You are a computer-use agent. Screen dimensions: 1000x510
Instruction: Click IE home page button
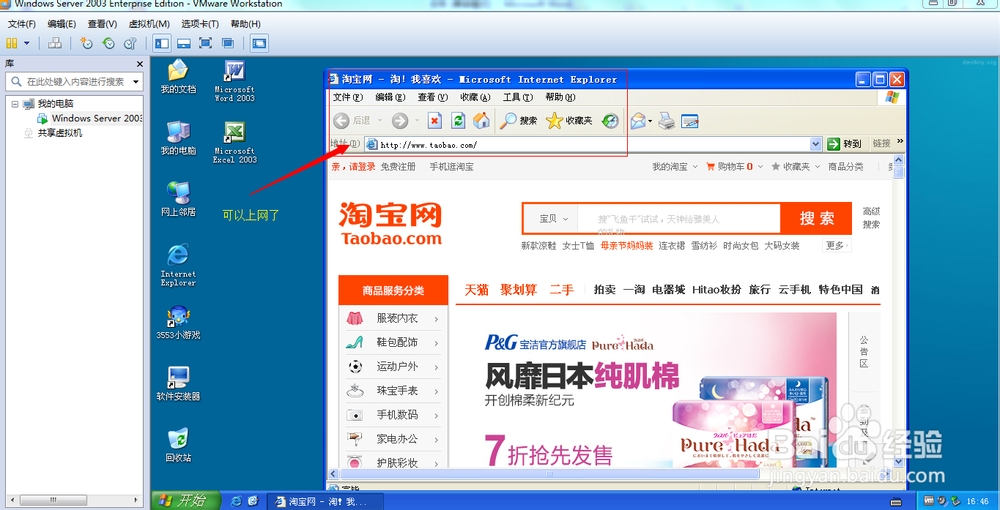coord(482,120)
